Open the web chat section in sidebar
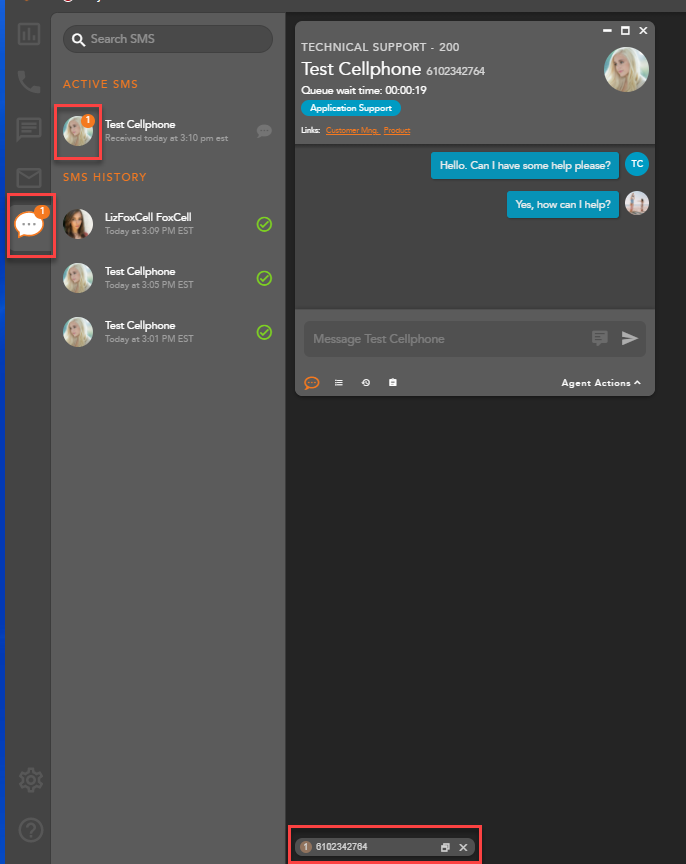Viewport: 686px width, 864px height. [x=29, y=130]
